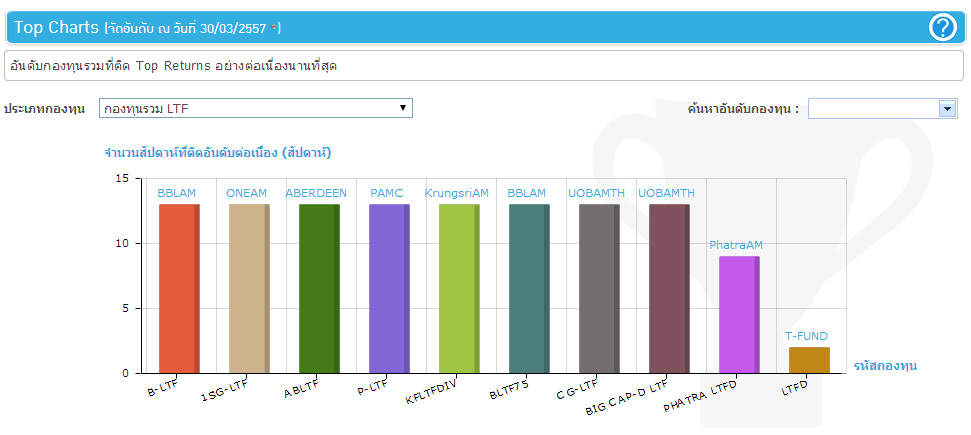Open the fund type dropdown showing LTF
The height and width of the screenshot is (435, 971).
pos(256,108)
